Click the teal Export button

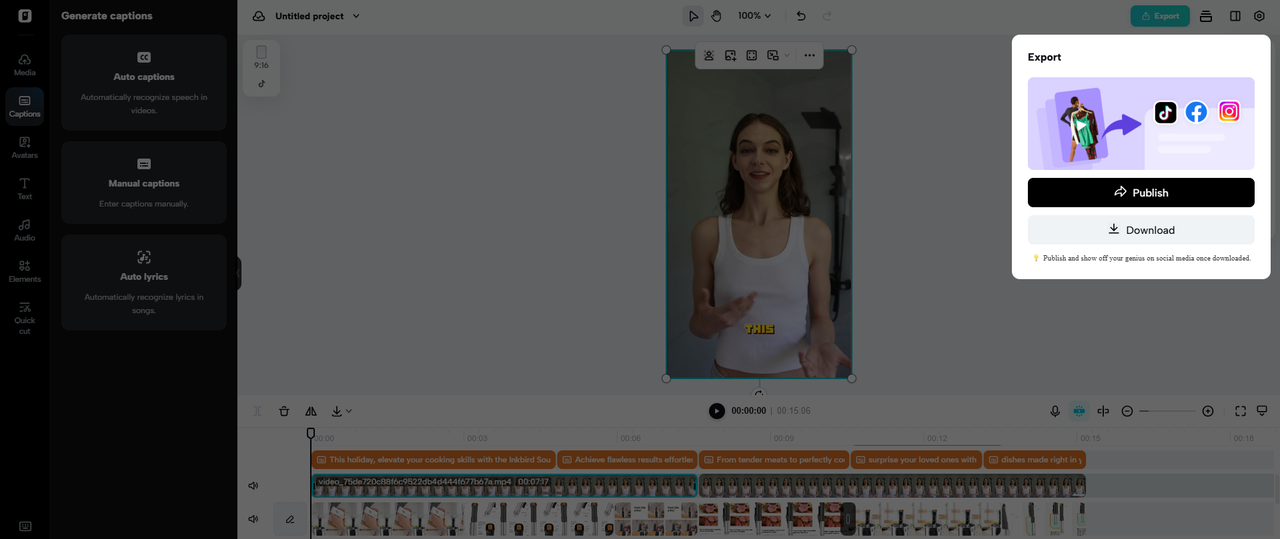(1160, 16)
